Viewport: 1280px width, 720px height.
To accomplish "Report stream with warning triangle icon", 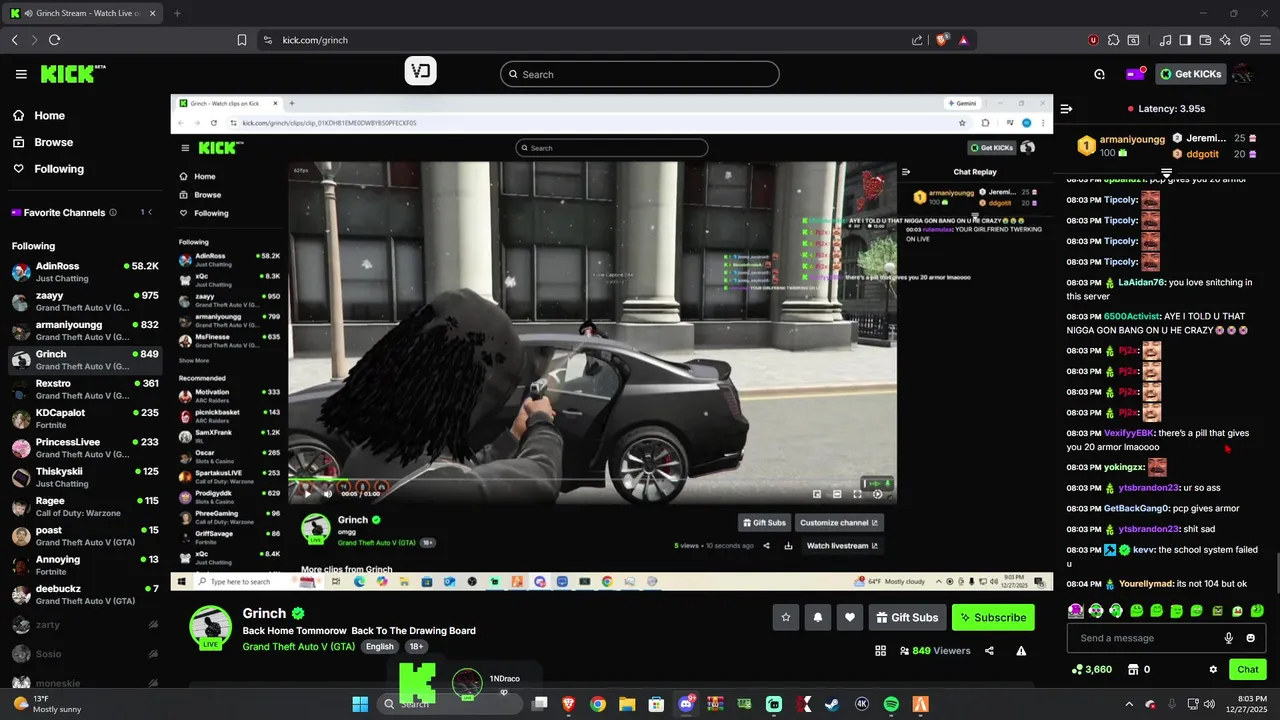I will point(1021,651).
